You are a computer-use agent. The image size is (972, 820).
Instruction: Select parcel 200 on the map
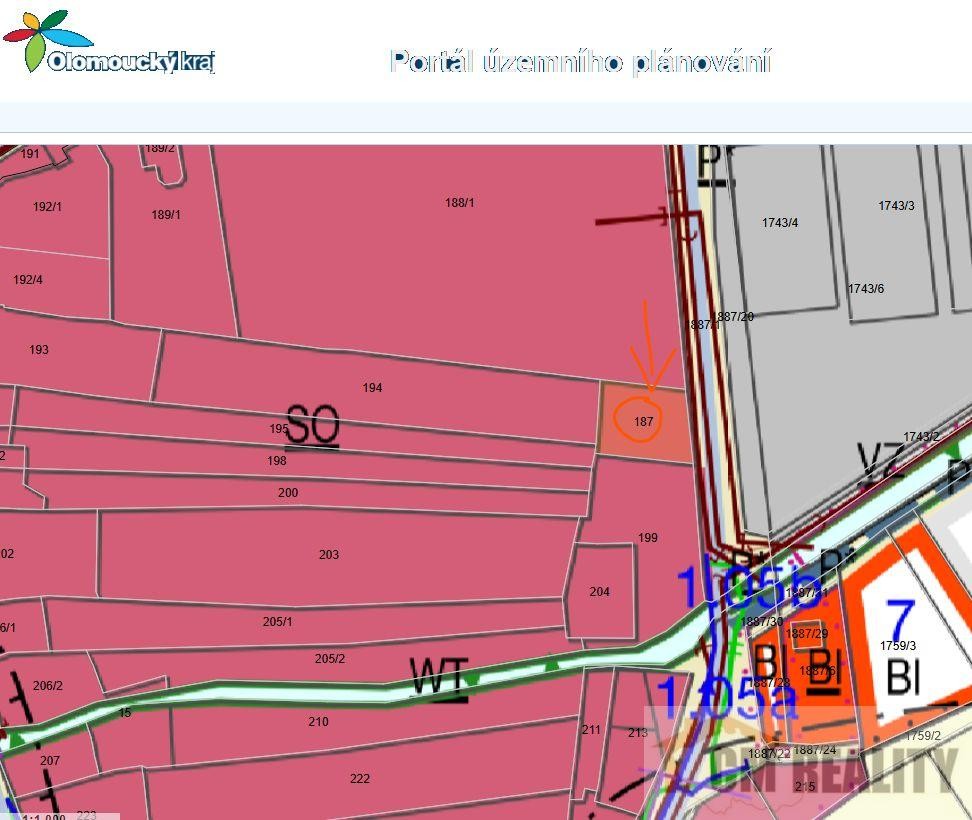(x=288, y=493)
